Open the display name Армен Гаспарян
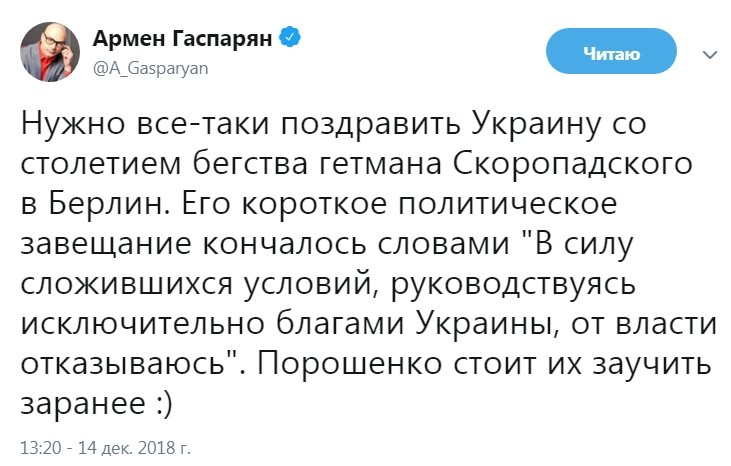The width and height of the screenshot is (731, 466). (x=185, y=39)
